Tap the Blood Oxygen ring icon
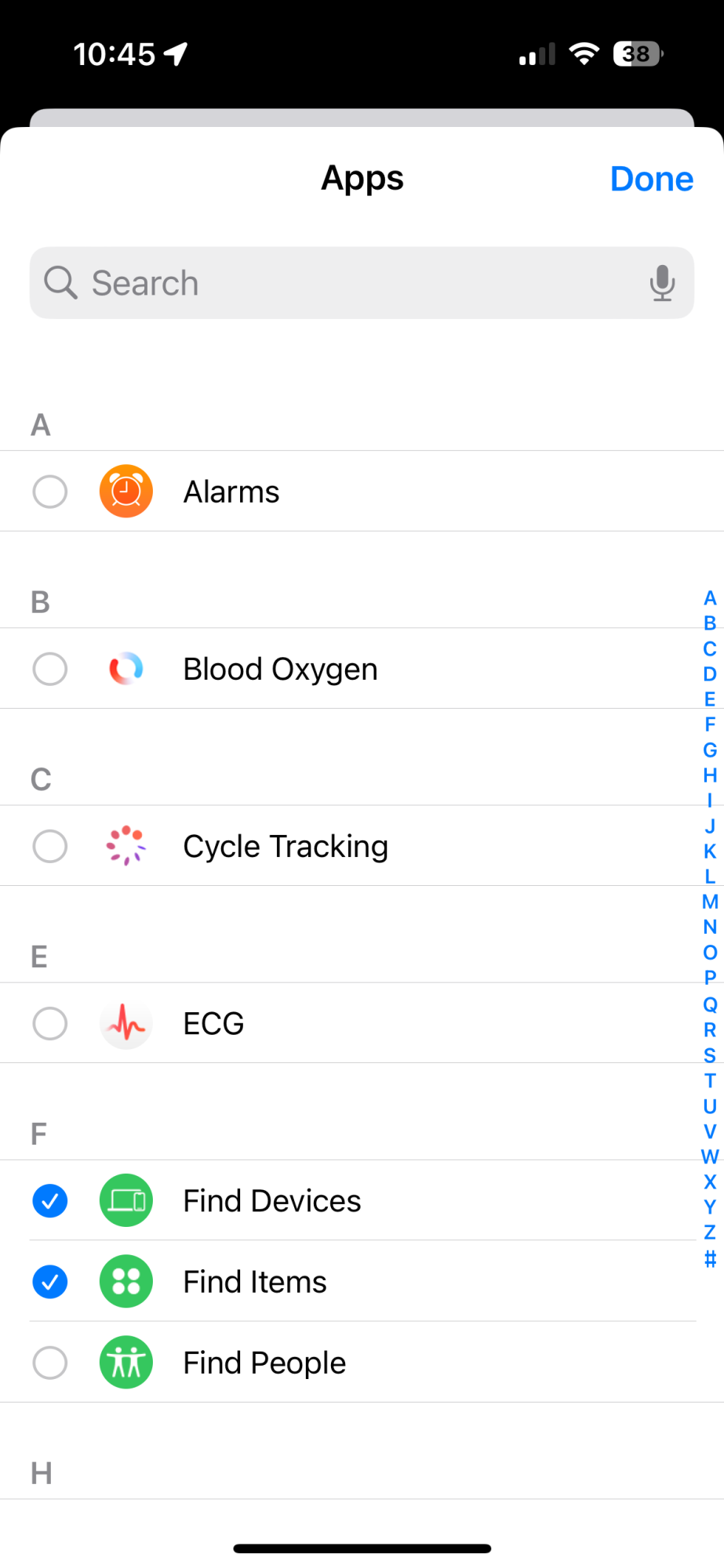This screenshot has height=1568, width=724. click(126, 669)
